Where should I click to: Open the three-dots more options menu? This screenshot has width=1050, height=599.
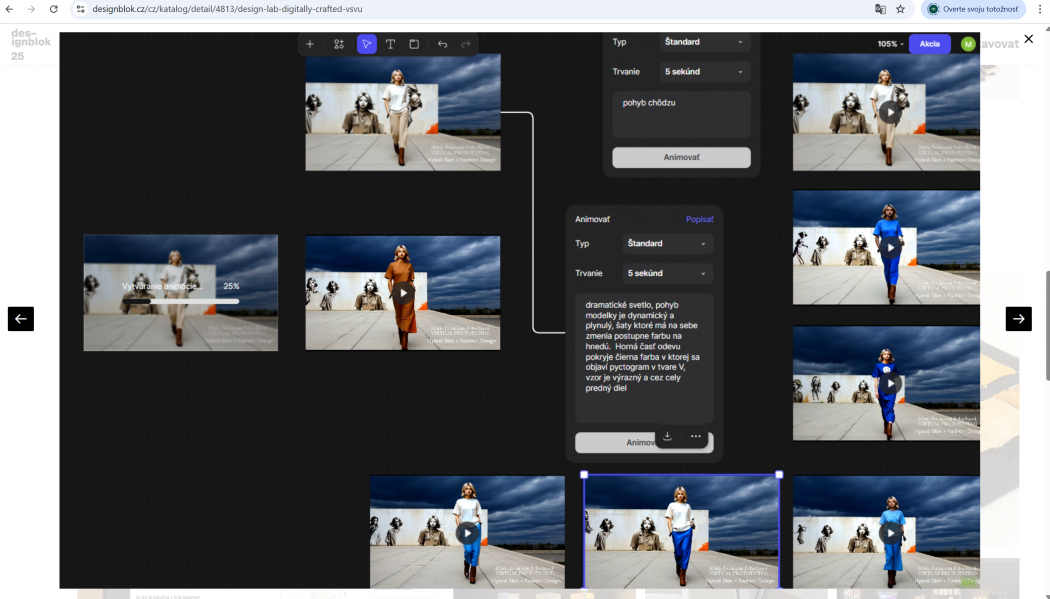point(695,436)
